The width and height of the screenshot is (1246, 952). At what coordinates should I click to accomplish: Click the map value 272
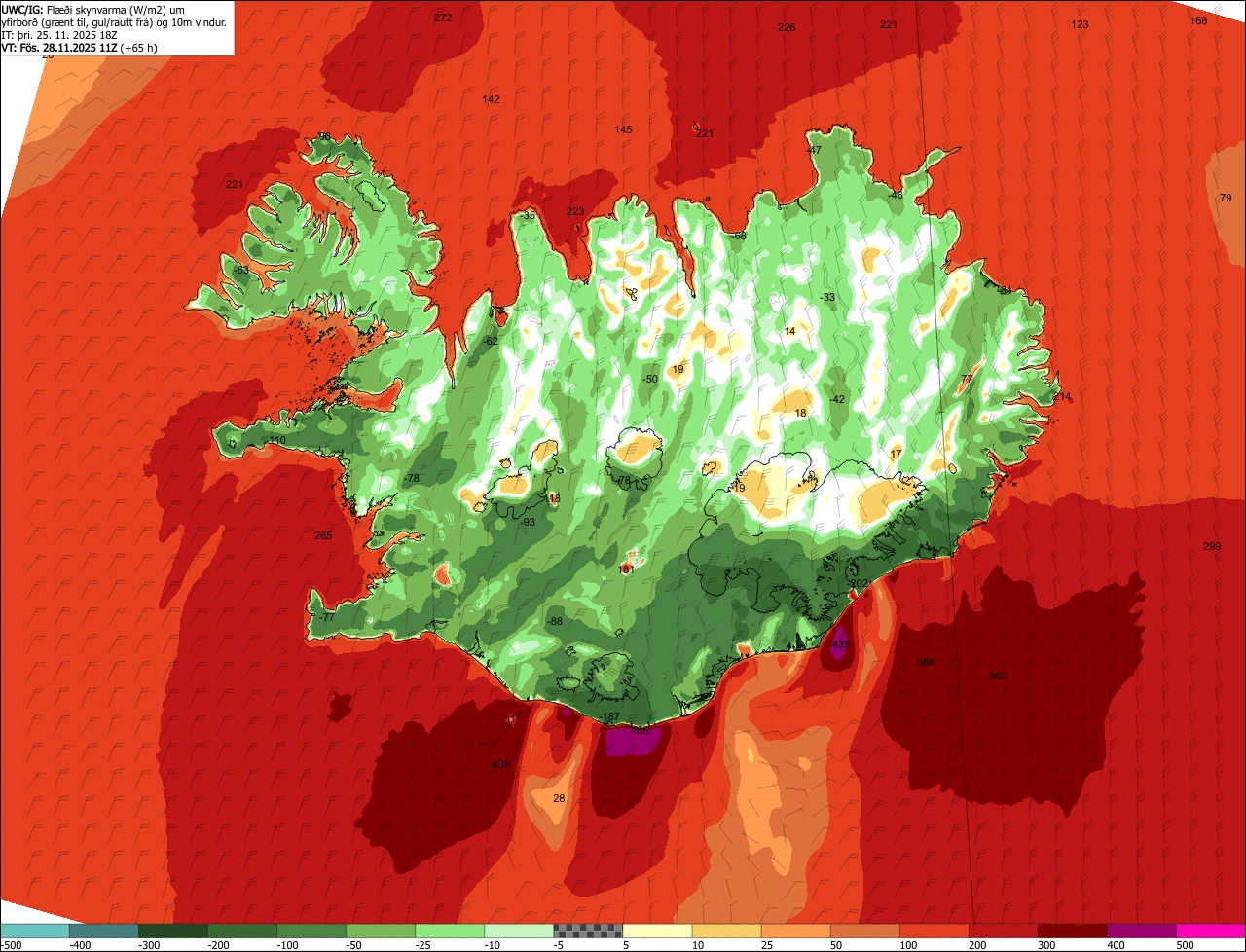coord(443,18)
